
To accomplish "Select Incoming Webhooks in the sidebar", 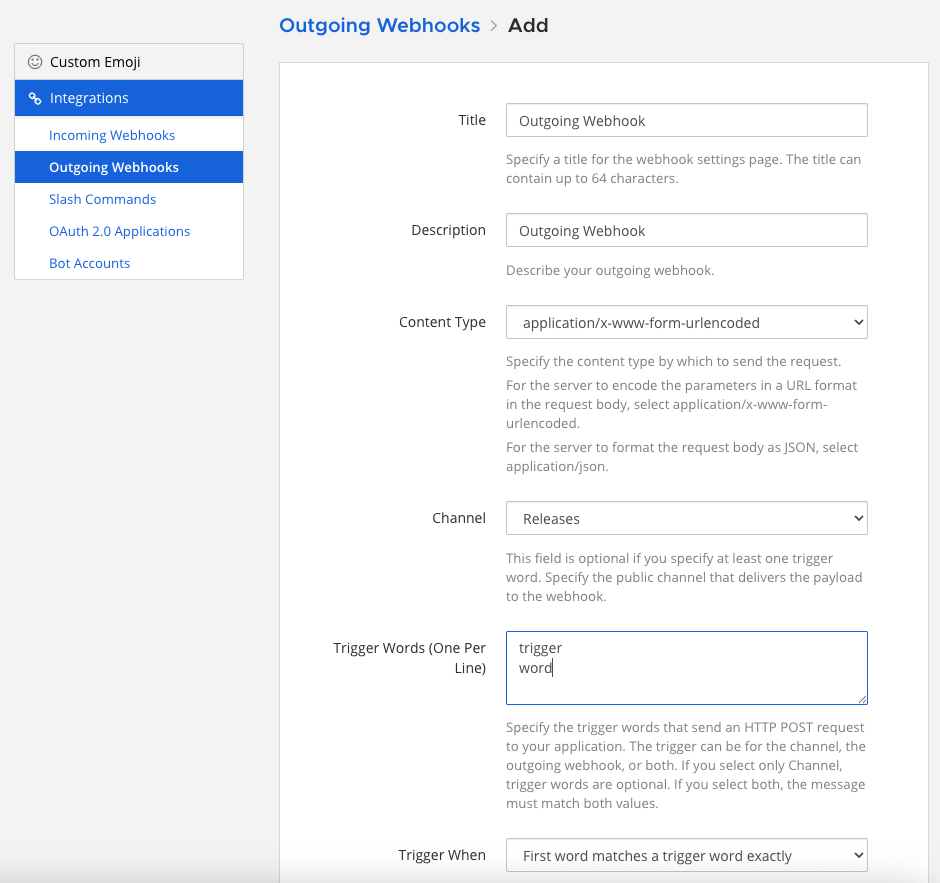I will (110, 134).
